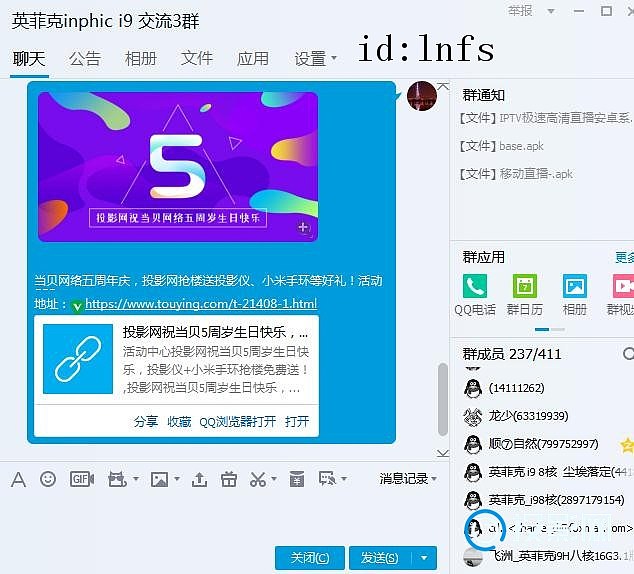
Task: Expand the chat bubble tool dropdown arrow
Action: 344,479
